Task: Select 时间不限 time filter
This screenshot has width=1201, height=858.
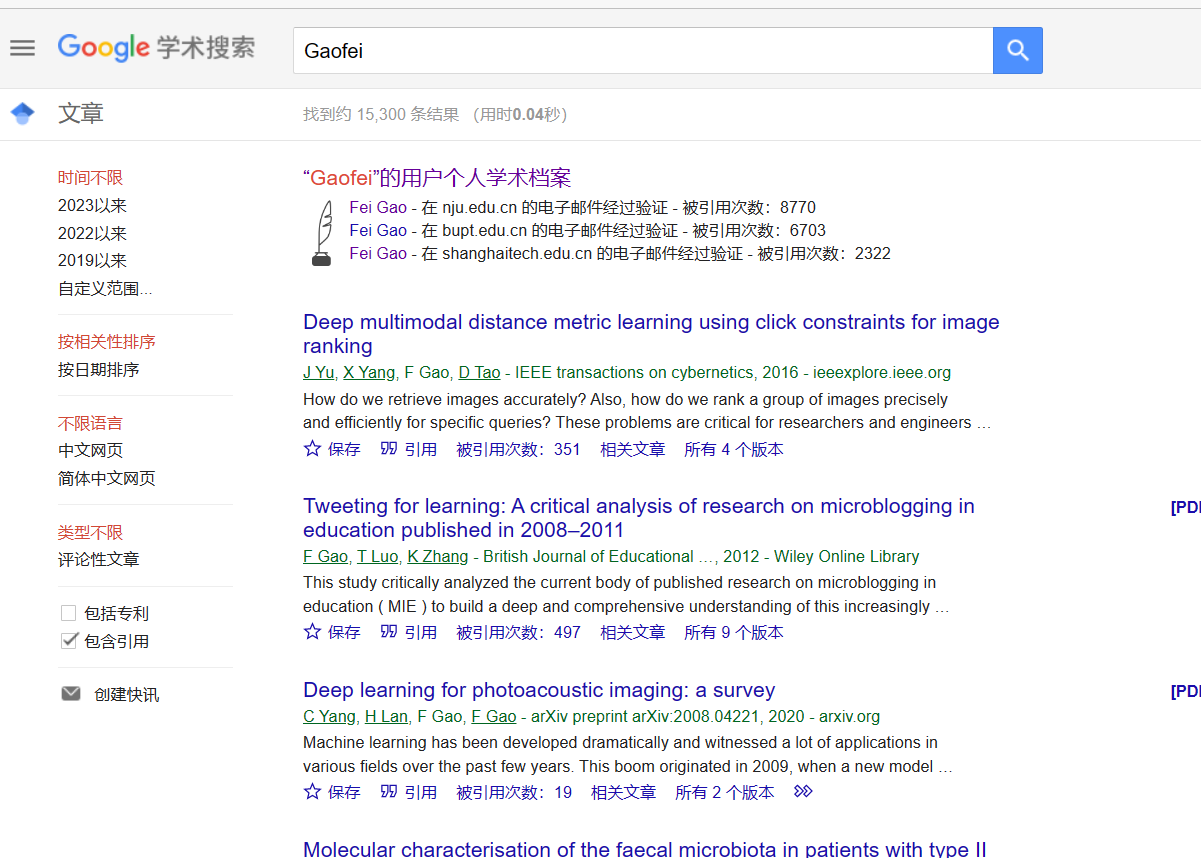Action: coord(91,178)
